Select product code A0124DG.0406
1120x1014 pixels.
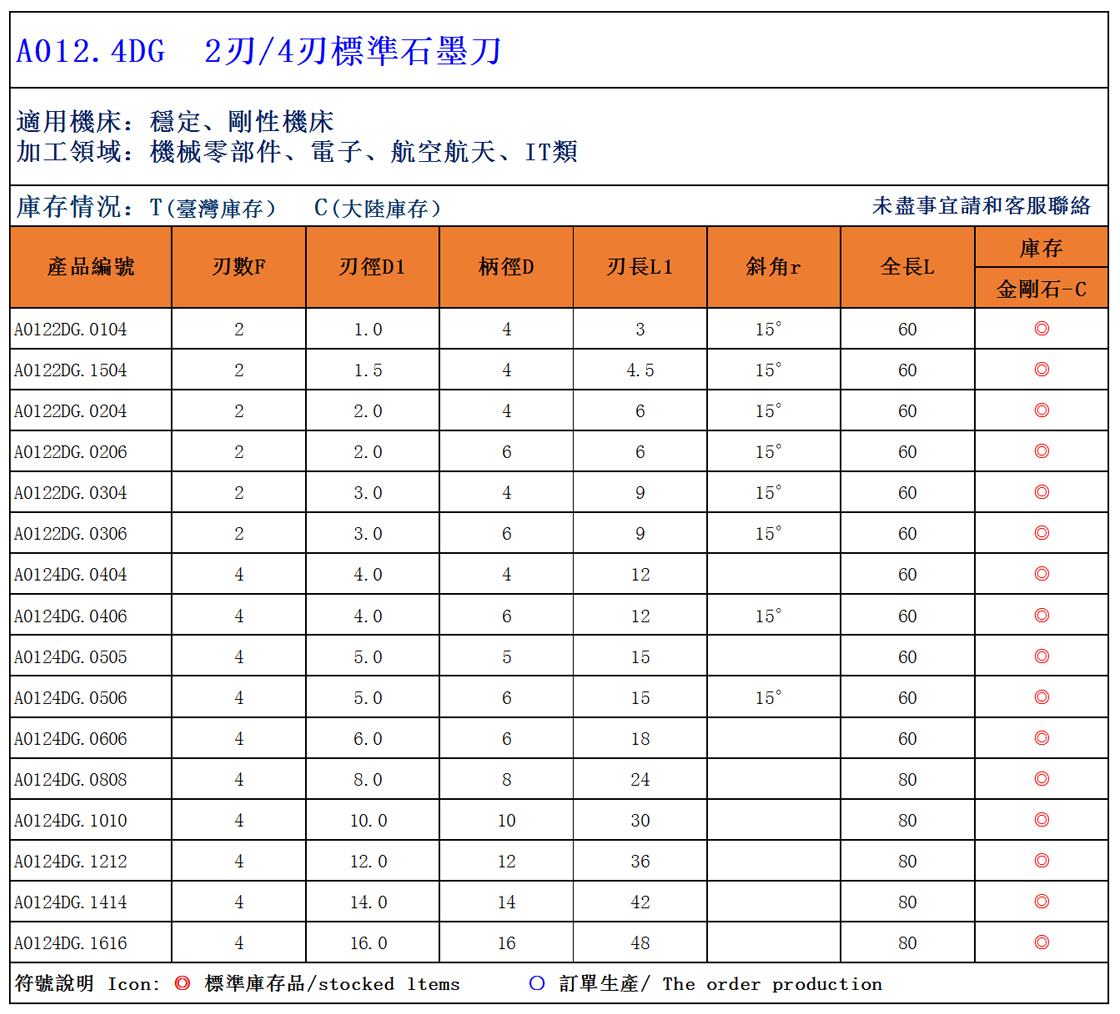pos(70,616)
